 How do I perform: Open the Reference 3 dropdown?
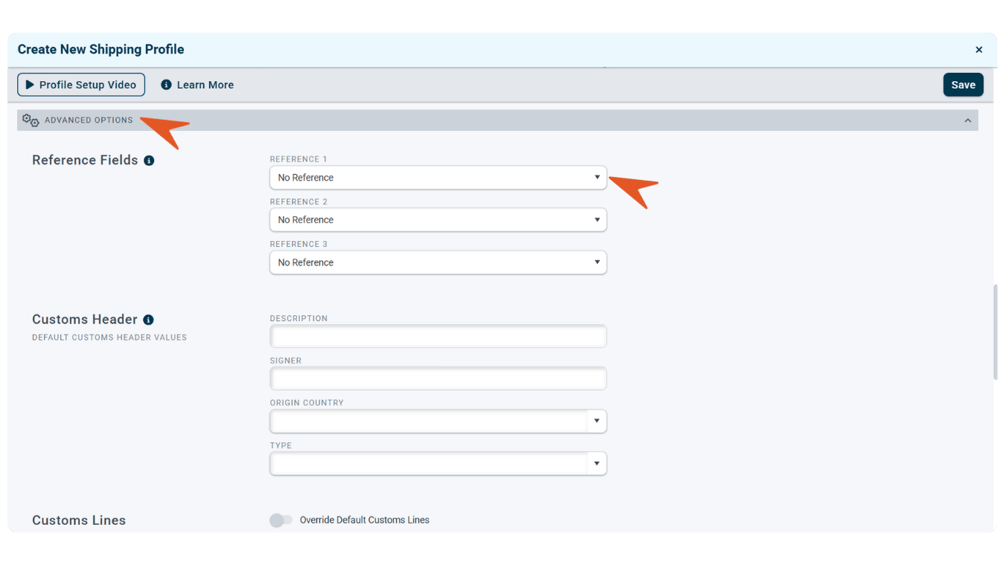(438, 263)
